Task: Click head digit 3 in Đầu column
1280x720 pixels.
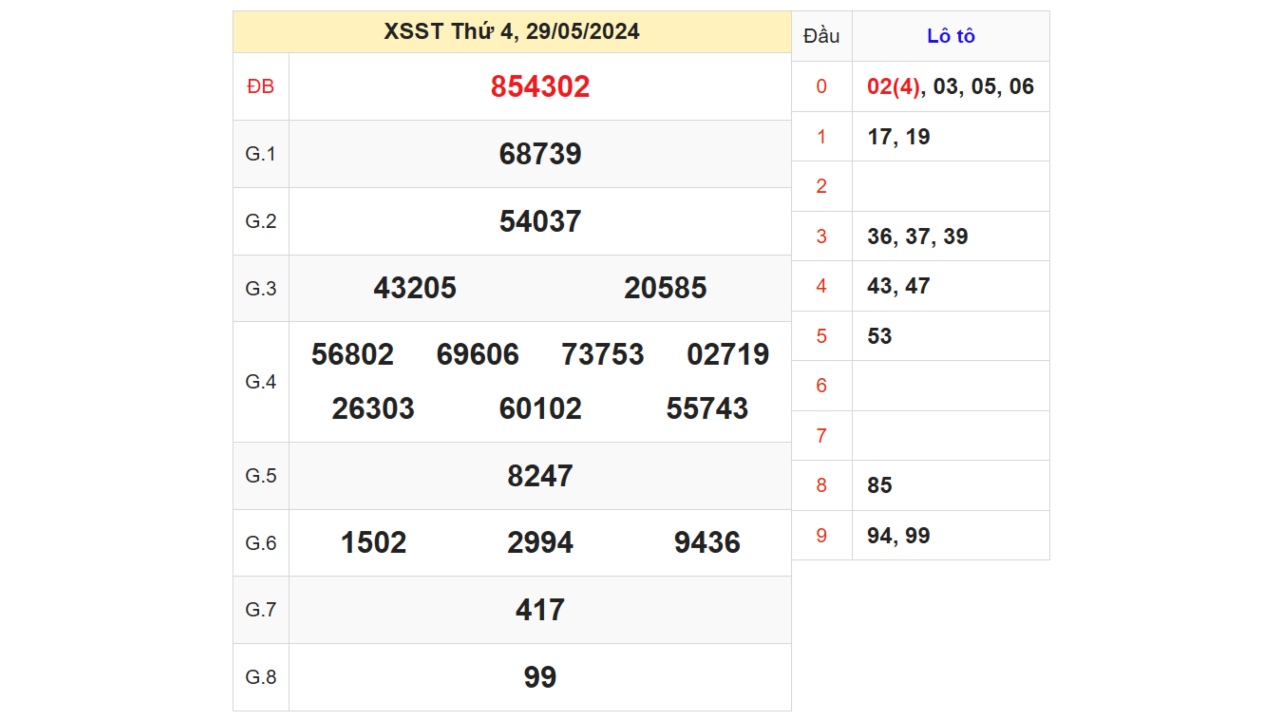Action: coord(822,237)
